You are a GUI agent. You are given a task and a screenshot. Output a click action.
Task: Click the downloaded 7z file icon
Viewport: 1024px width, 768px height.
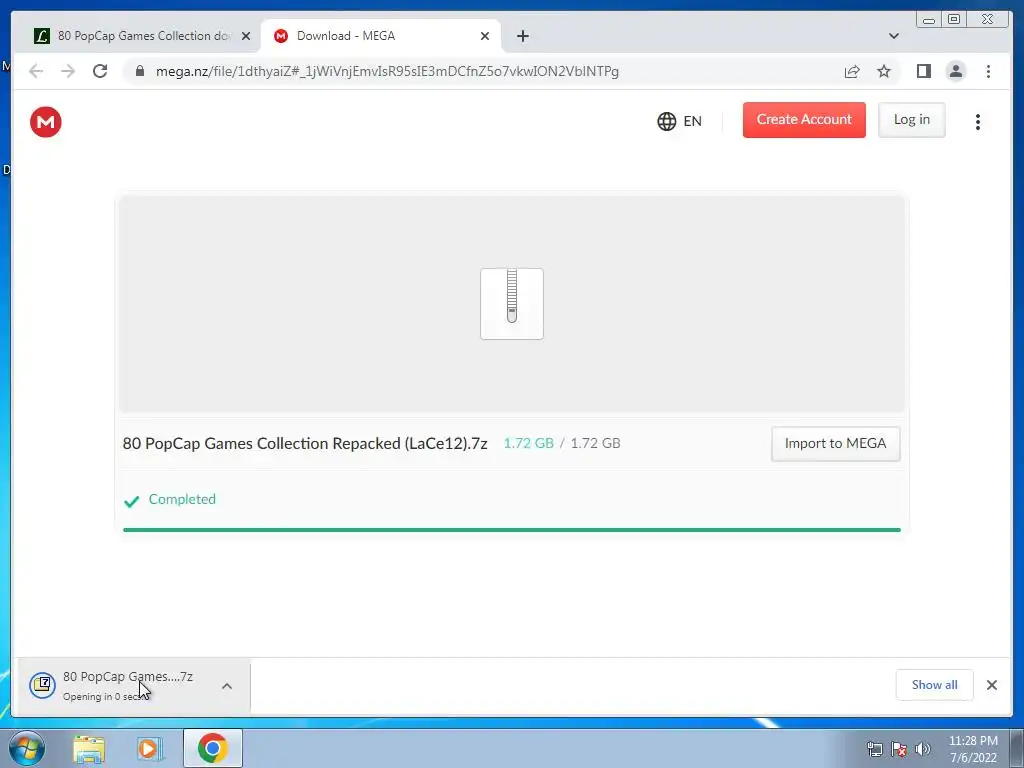(x=42, y=685)
